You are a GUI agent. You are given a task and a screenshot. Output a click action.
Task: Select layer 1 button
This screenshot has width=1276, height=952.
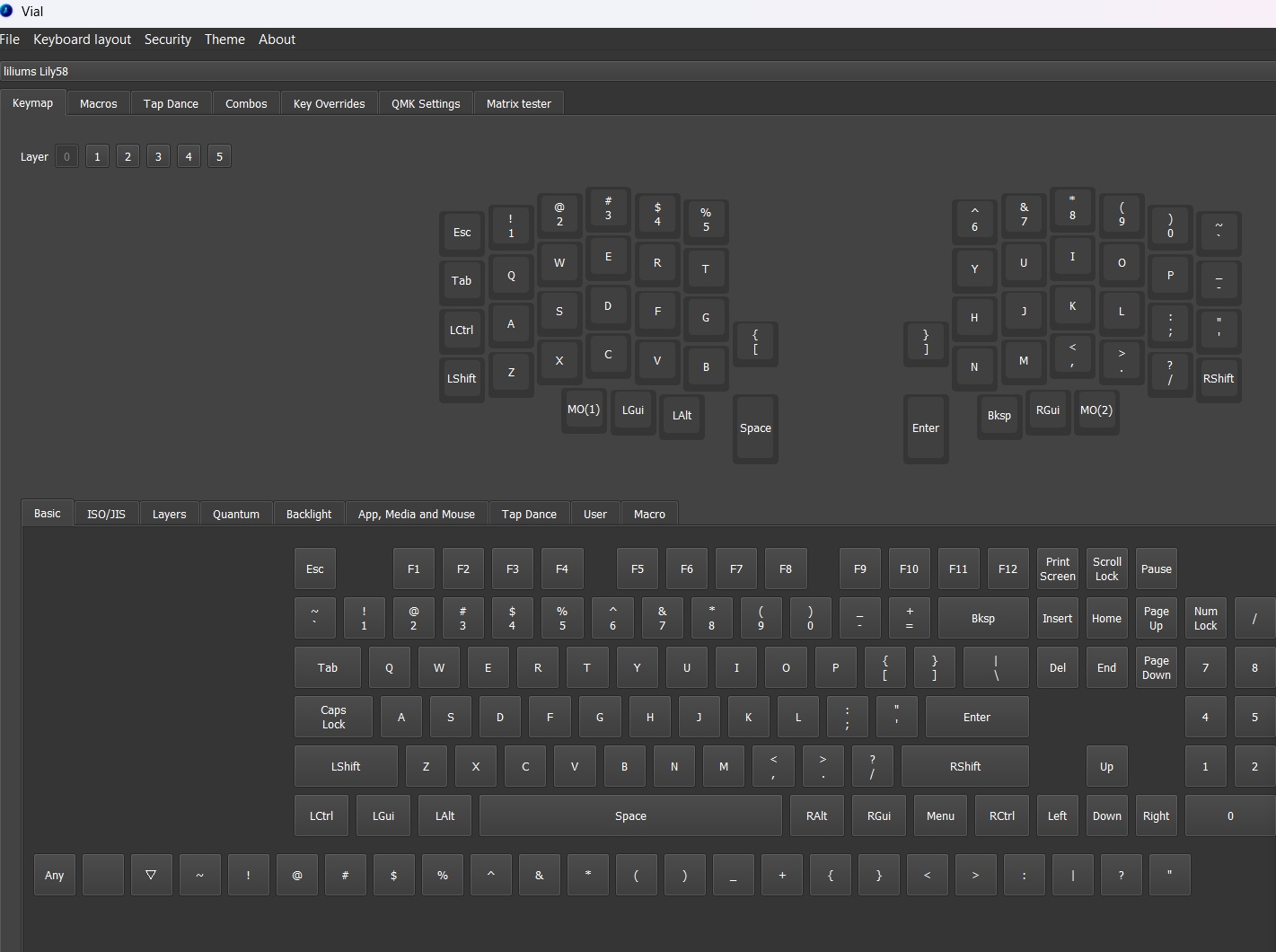(97, 156)
